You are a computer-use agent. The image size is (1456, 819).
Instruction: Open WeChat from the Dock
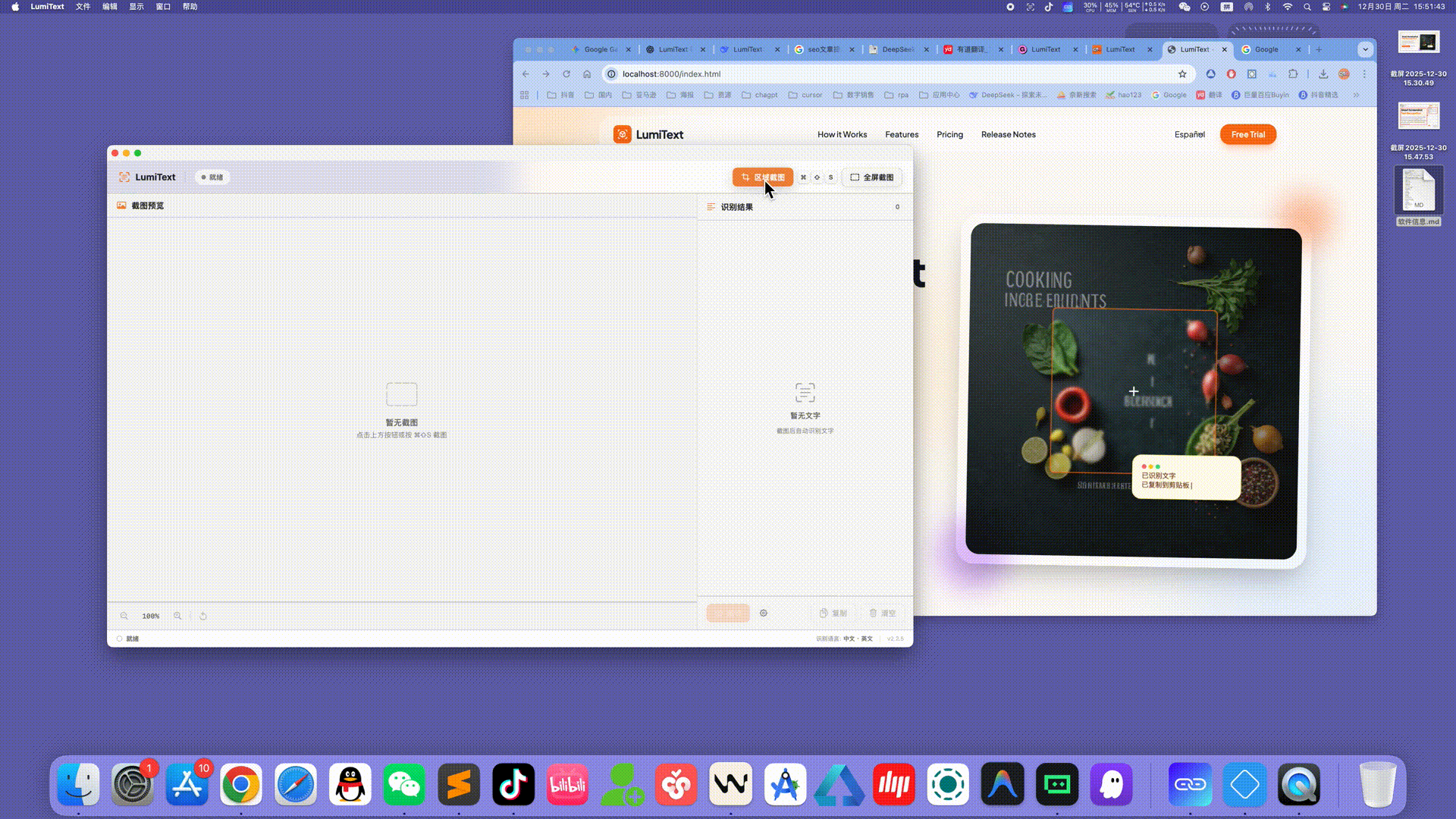[404, 784]
